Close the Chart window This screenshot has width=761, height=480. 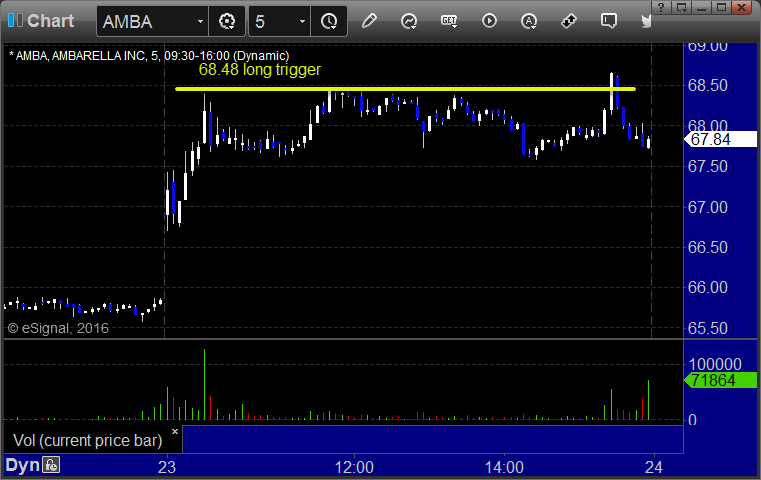click(742, 7)
